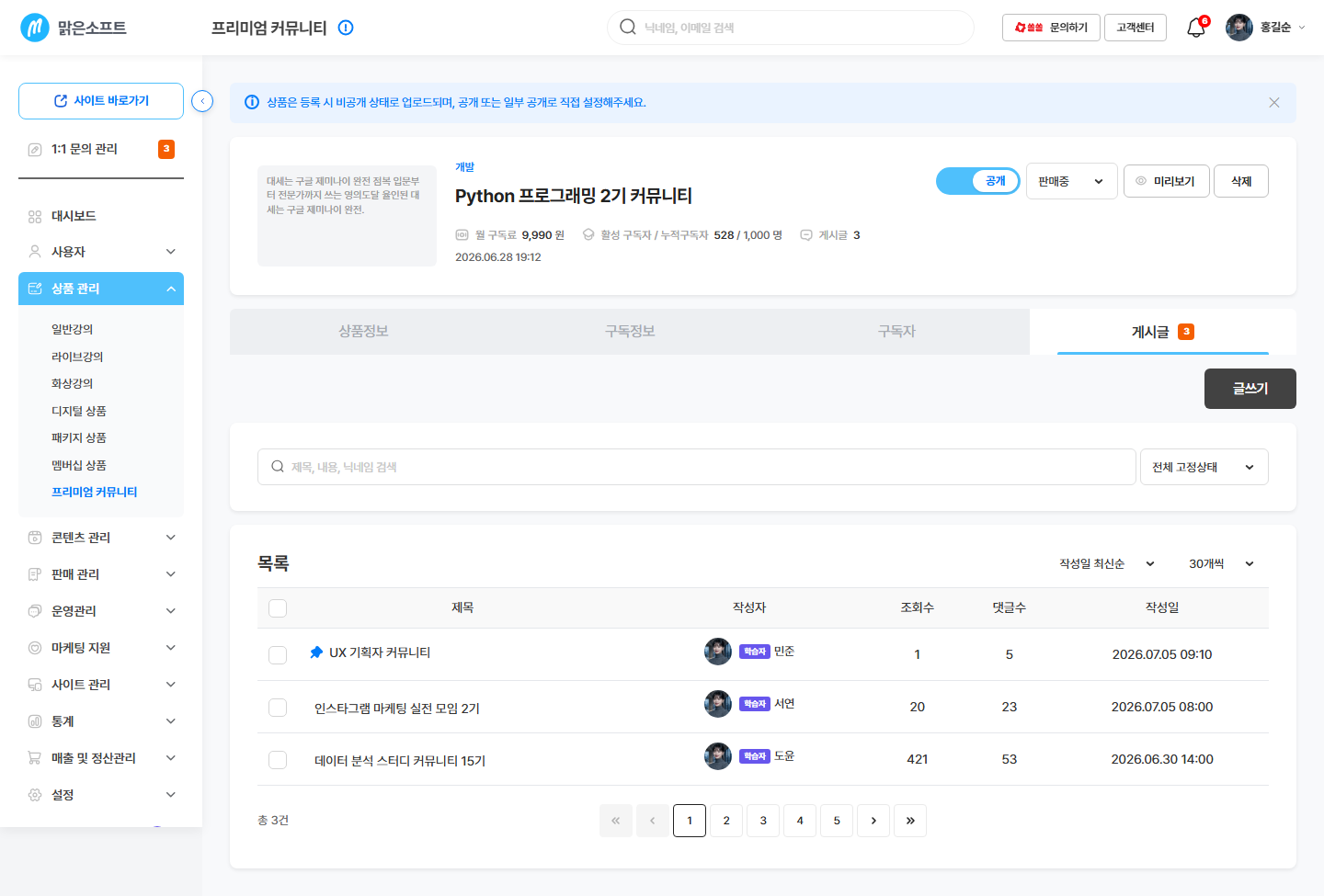Open 디지털 상품 submenu item
Viewport: 1324px width, 896px height.
[x=79, y=411]
